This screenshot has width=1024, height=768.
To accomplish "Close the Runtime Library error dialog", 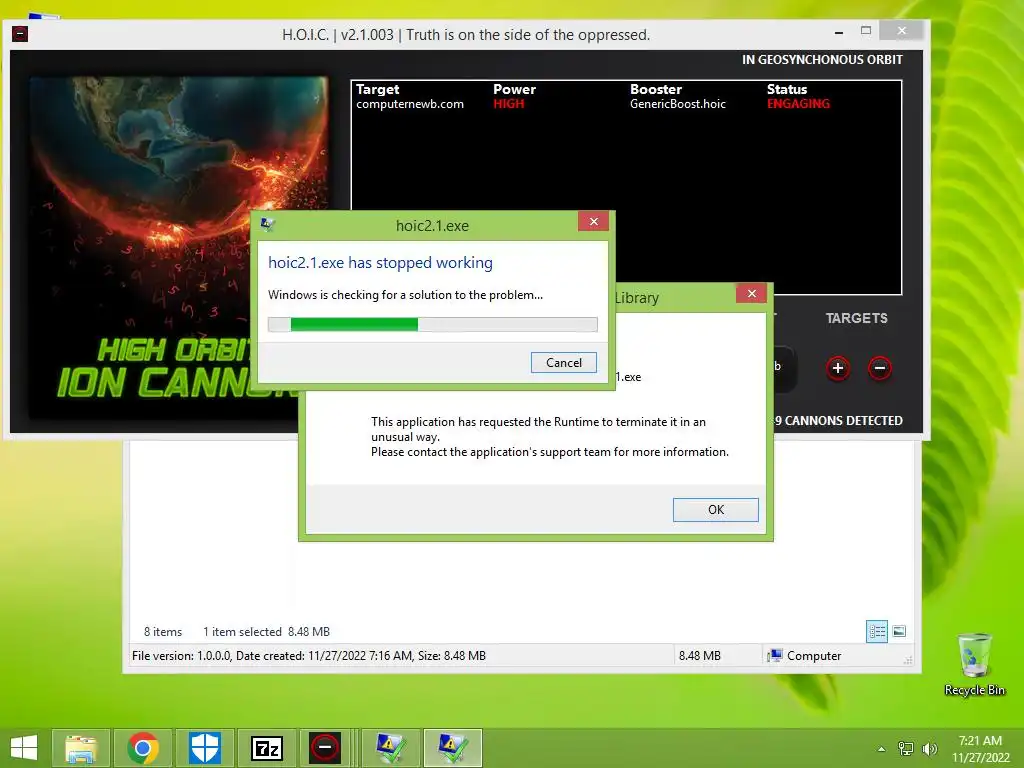I will [x=752, y=293].
